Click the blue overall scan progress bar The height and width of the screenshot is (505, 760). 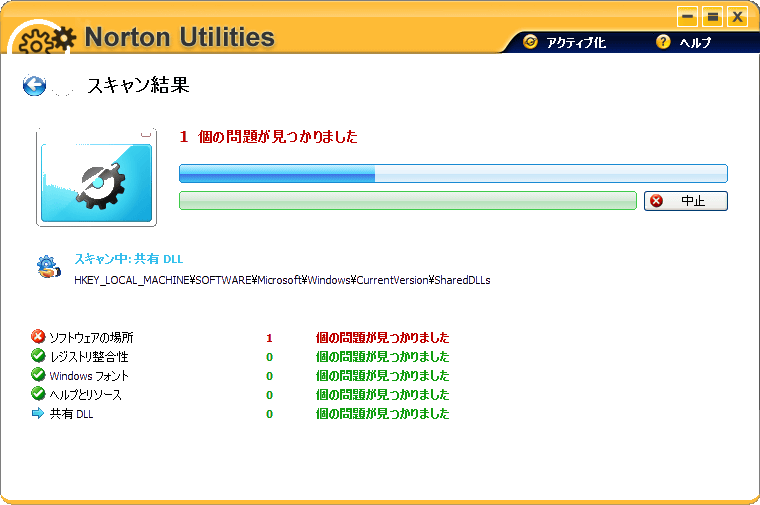tap(453, 174)
